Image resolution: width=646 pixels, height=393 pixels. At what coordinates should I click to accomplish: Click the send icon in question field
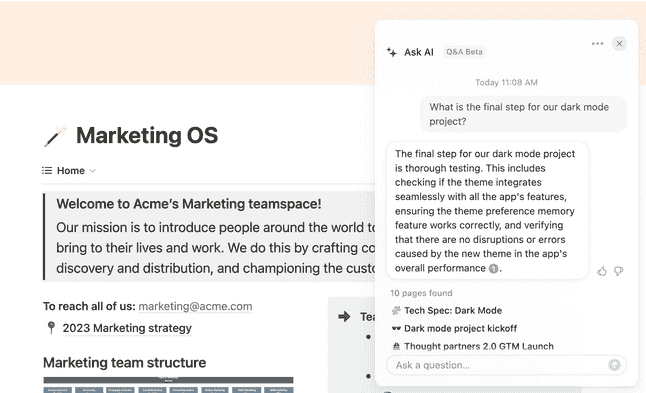(614, 365)
